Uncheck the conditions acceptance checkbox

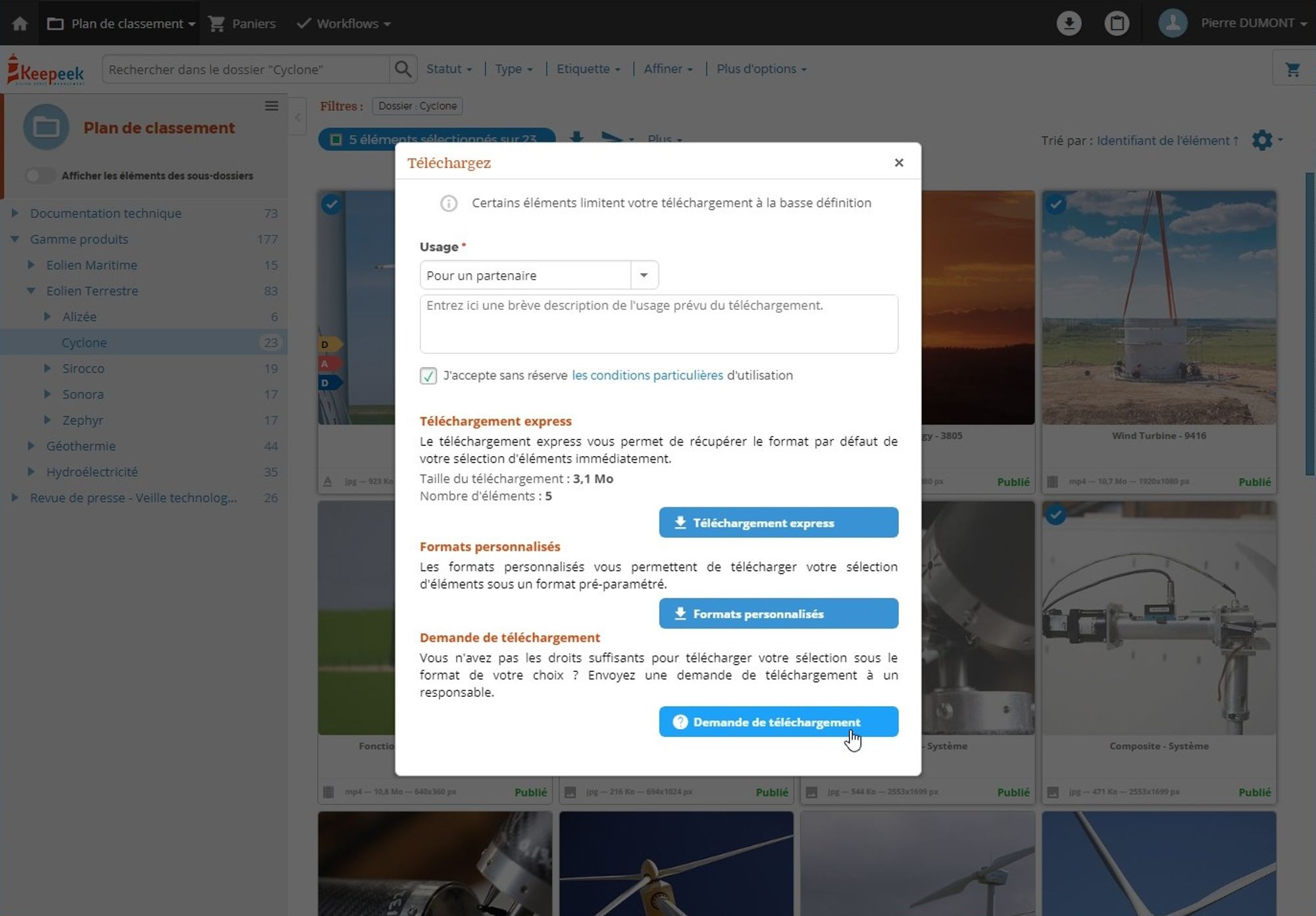[x=428, y=376]
